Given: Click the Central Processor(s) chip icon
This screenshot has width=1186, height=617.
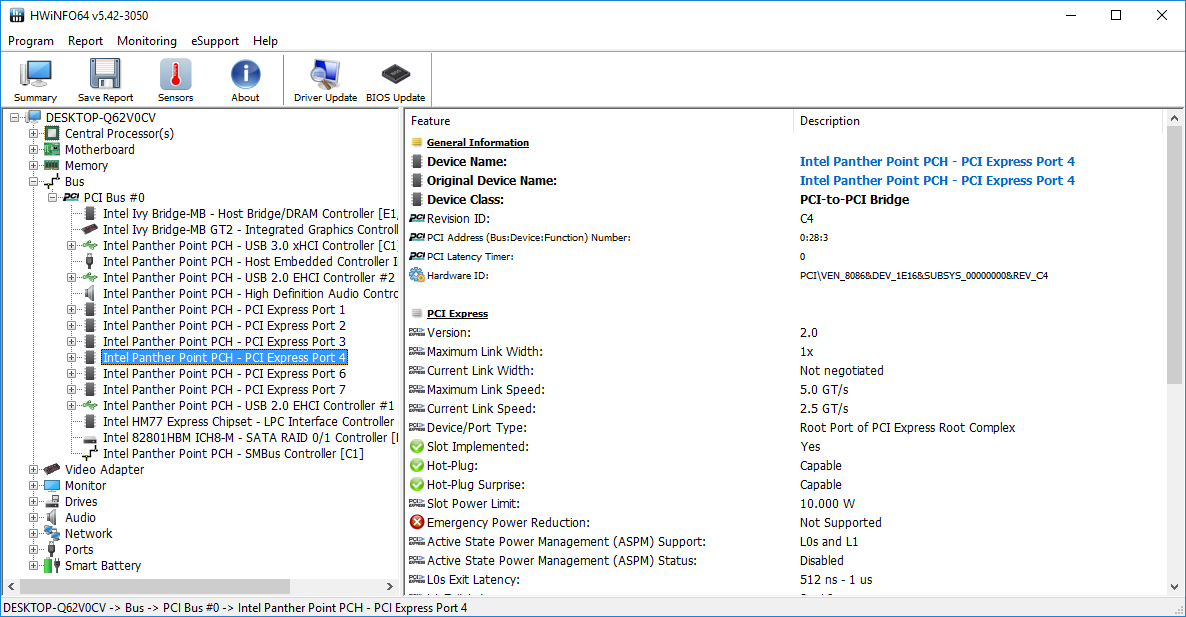Looking at the screenshot, I should click(x=52, y=134).
